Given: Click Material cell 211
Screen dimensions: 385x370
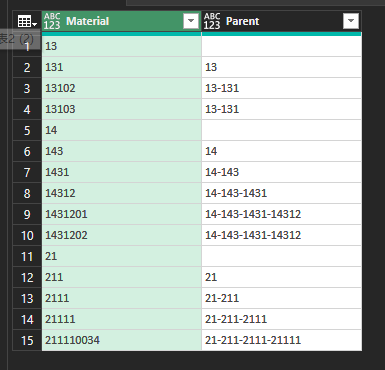Looking at the screenshot, I should [x=122, y=277].
